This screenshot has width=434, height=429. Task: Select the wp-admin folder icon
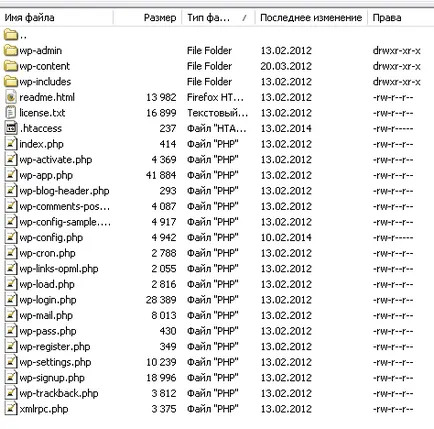(x=11, y=50)
